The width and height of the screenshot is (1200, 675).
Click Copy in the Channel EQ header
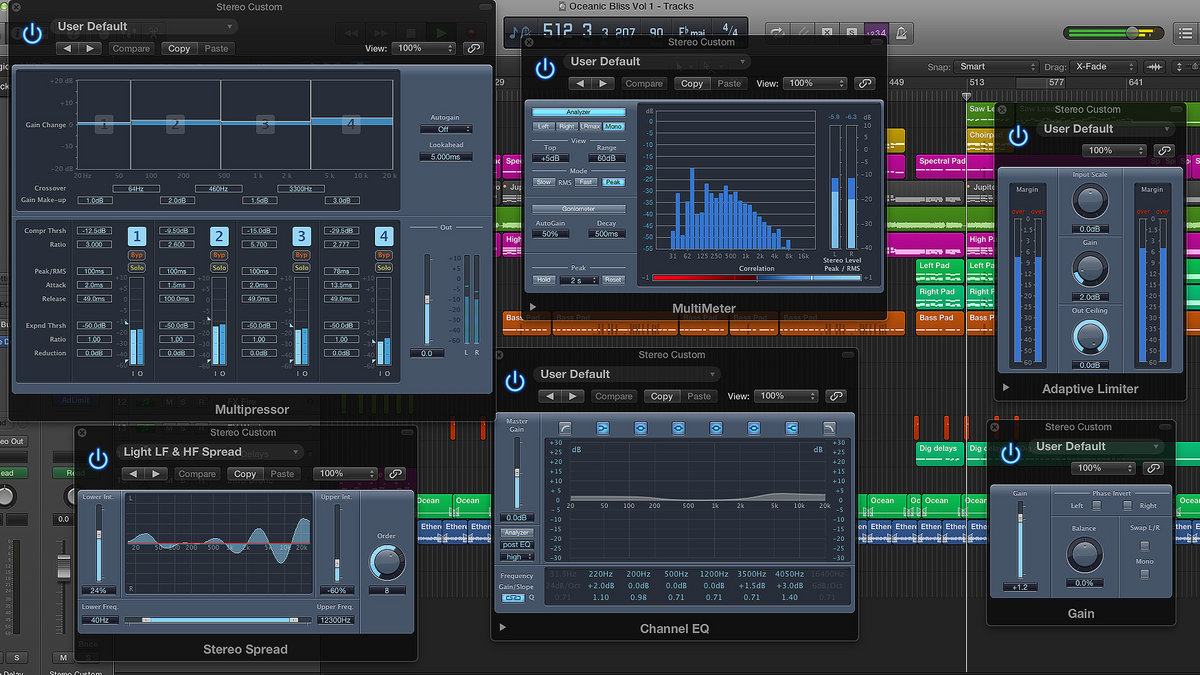(x=661, y=396)
